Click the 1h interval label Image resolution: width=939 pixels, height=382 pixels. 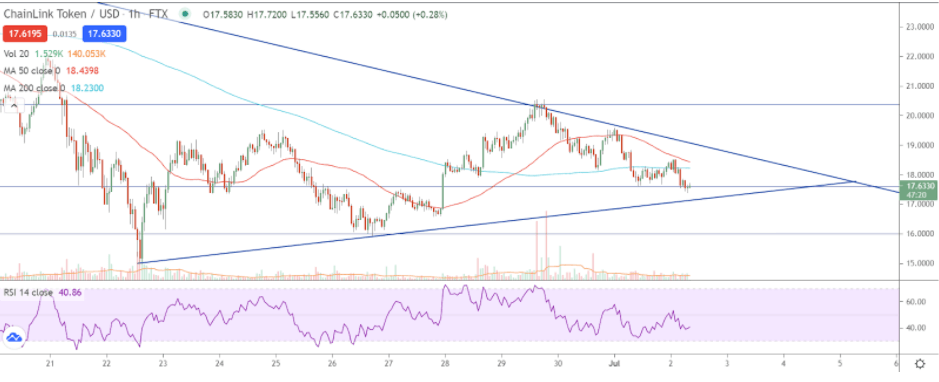[x=135, y=14]
